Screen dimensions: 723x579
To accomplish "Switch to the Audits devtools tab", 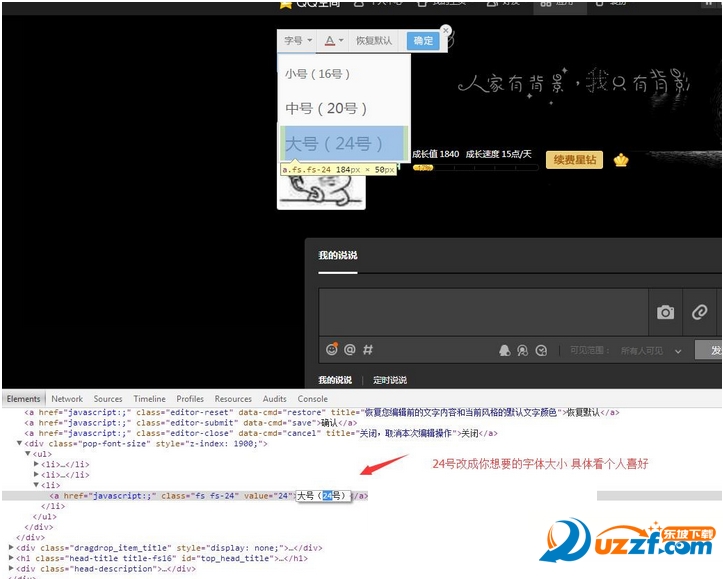I will pyautogui.click(x=274, y=399).
